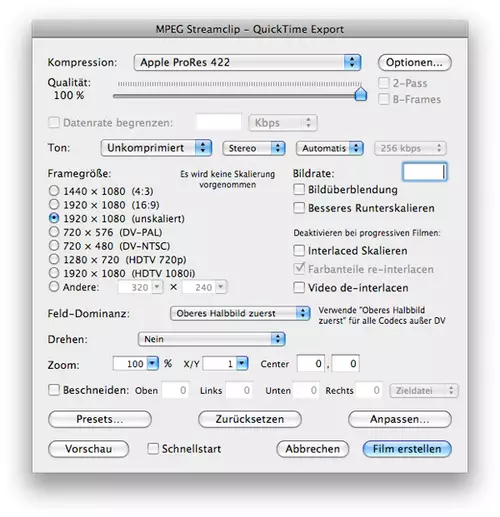Open the Automatisch sample rate dropdown

pyautogui.click(x=329, y=148)
